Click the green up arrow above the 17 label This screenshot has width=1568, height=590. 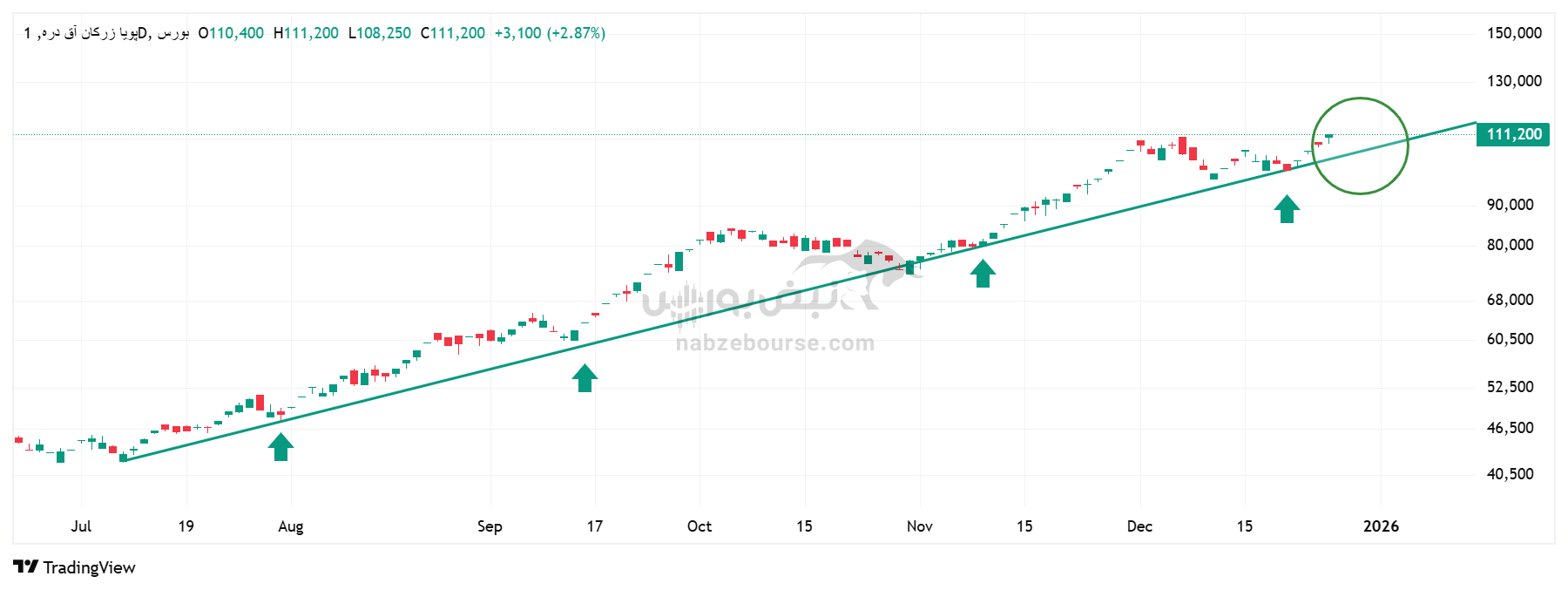pos(585,378)
